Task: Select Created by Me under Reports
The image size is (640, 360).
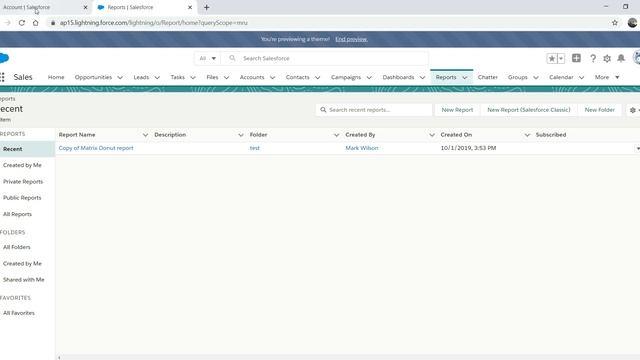Action: [x=22, y=165]
